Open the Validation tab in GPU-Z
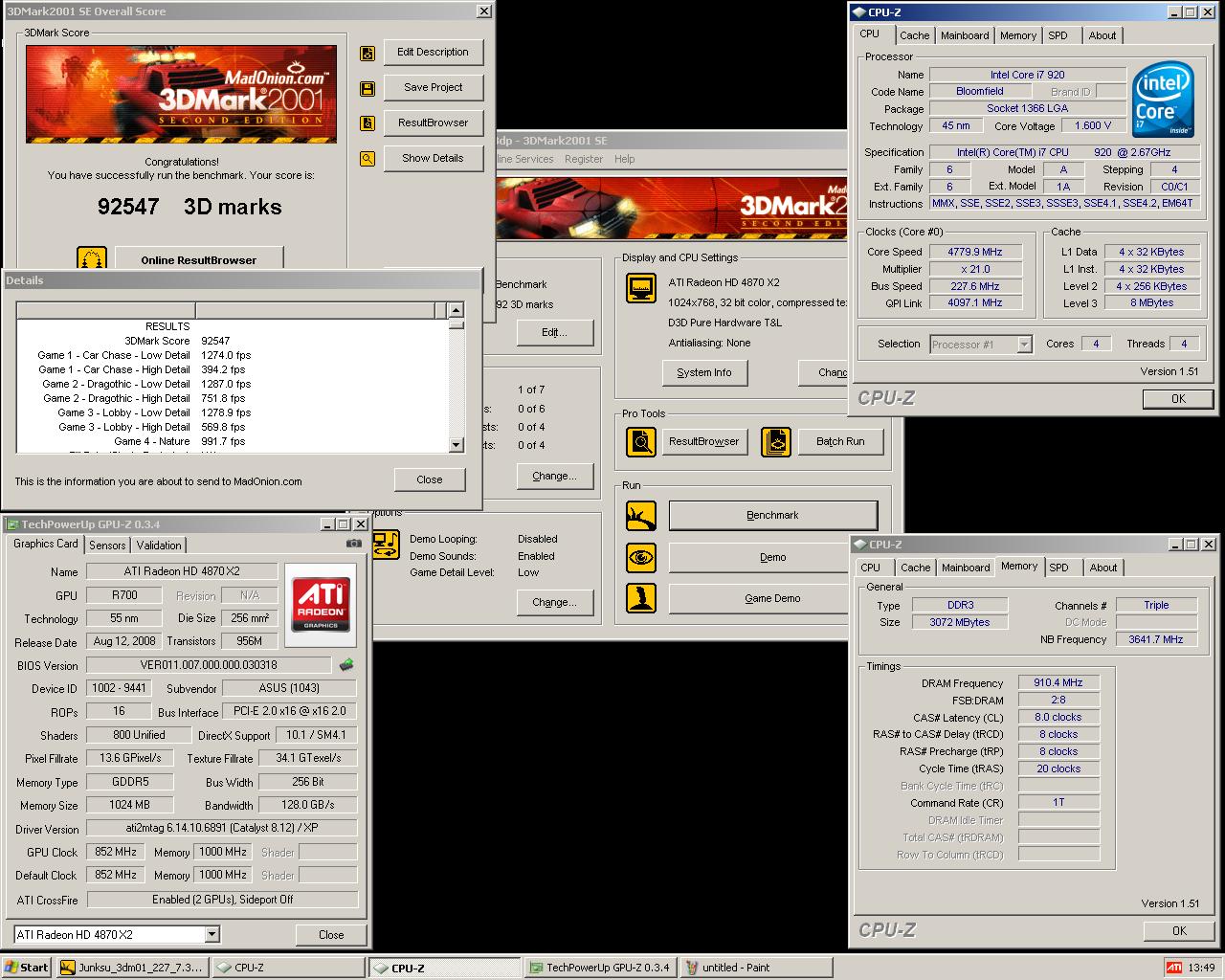Viewport: 1225px width, 980px height. coord(159,545)
